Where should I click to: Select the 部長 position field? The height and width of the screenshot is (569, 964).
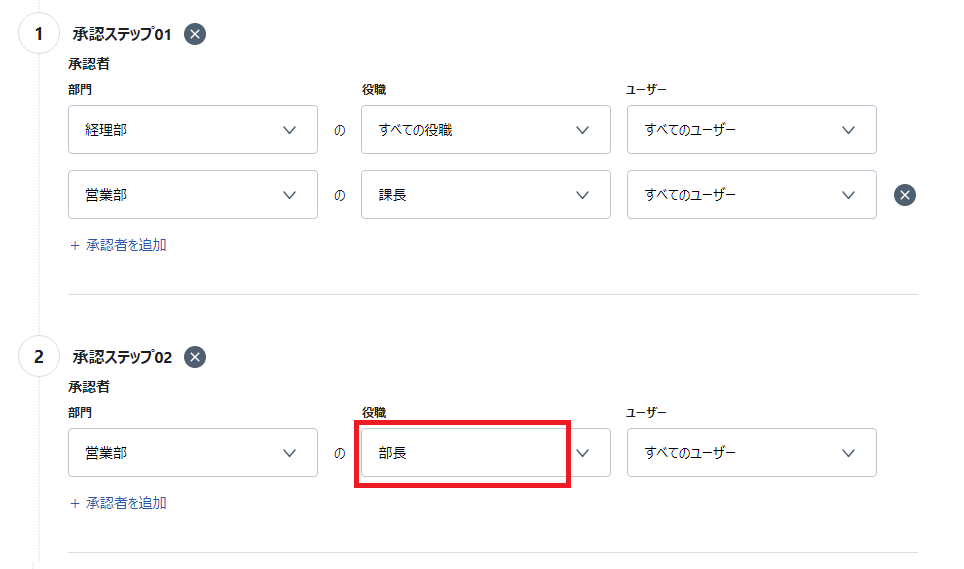pyautogui.click(x=486, y=453)
